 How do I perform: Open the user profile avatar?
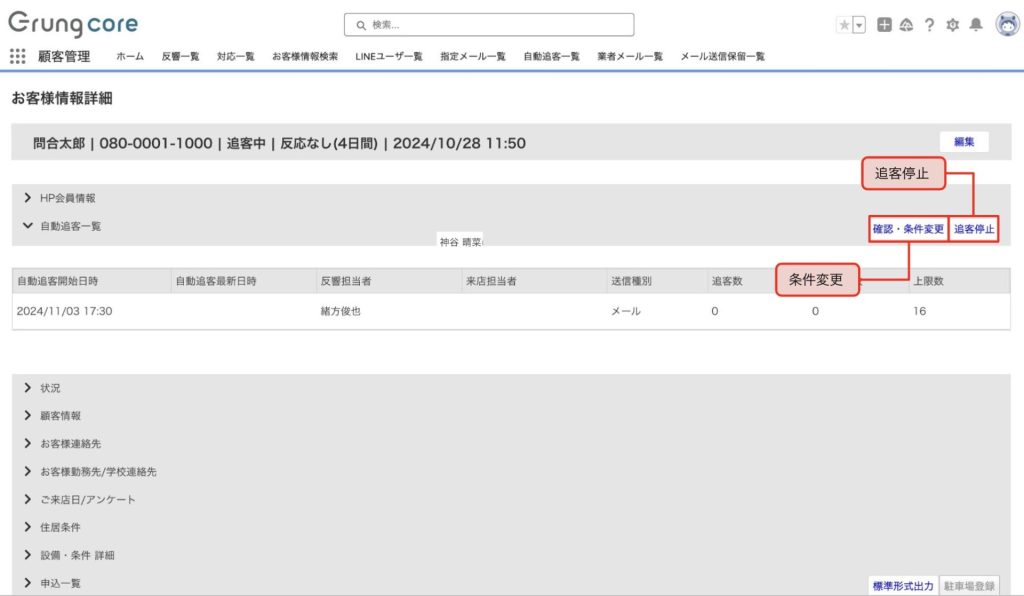pos(1006,25)
